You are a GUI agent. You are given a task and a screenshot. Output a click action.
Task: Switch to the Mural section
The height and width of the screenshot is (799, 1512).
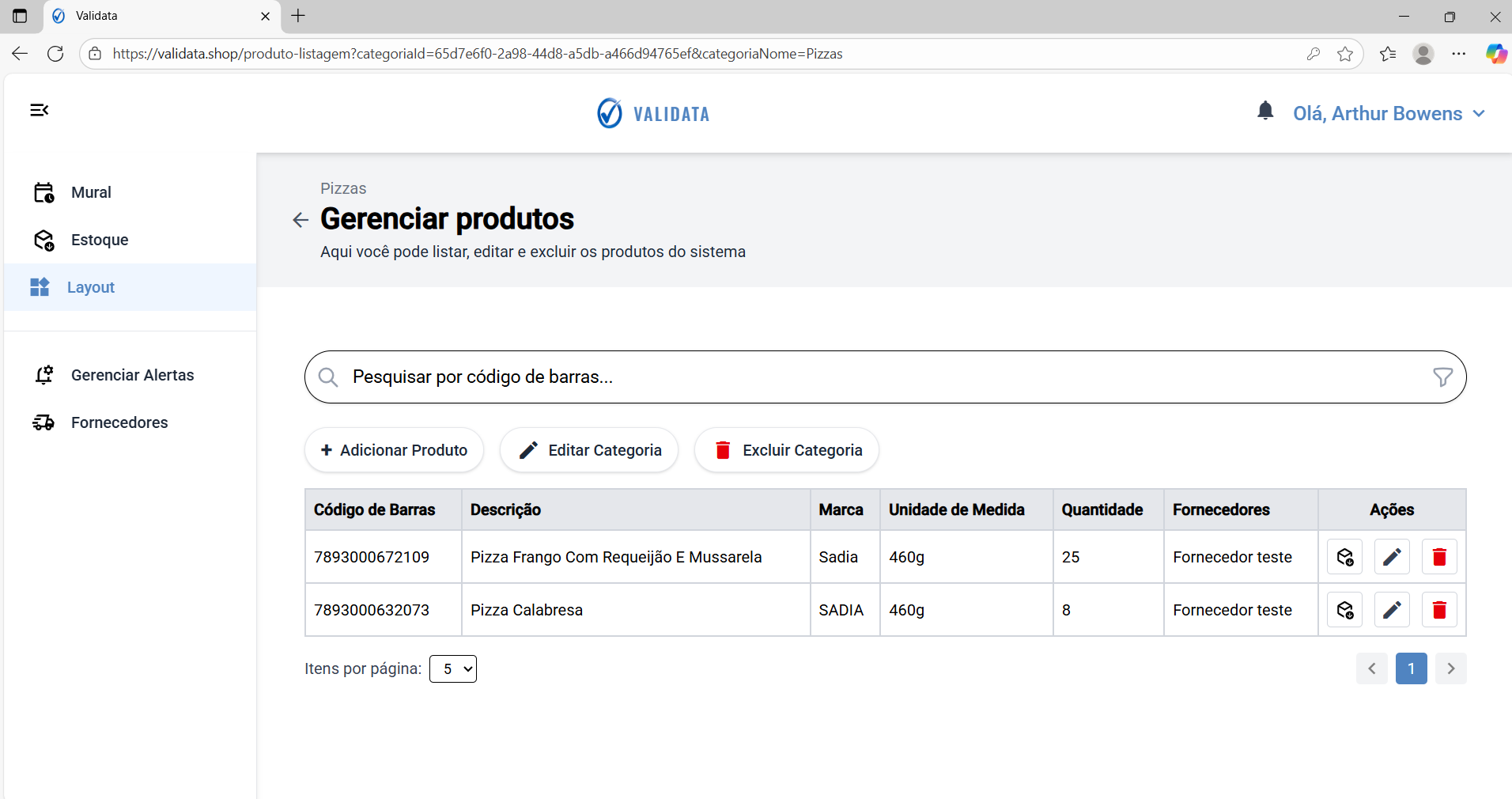click(x=92, y=192)
